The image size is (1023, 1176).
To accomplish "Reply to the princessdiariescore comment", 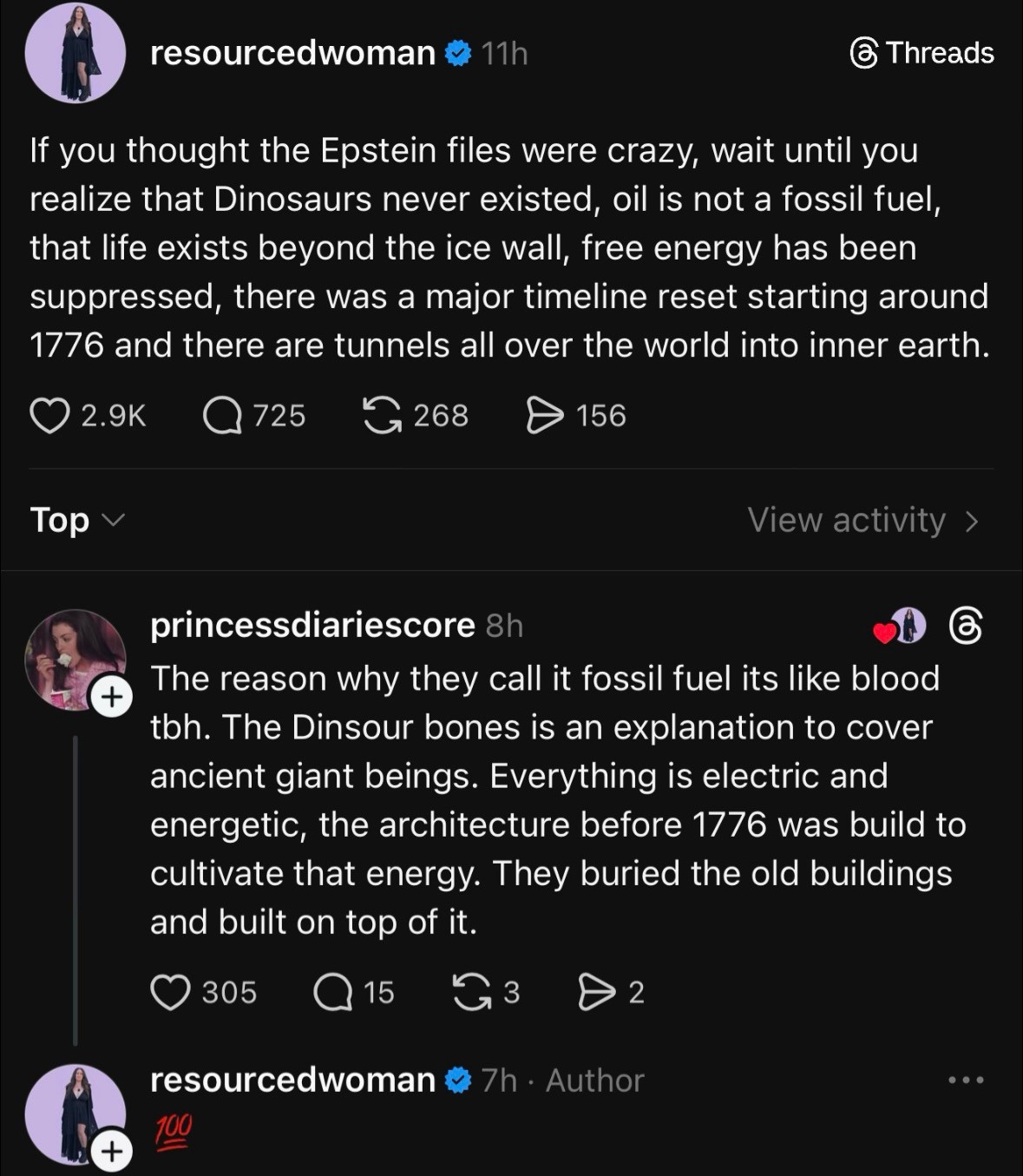I will pos(332,992).
